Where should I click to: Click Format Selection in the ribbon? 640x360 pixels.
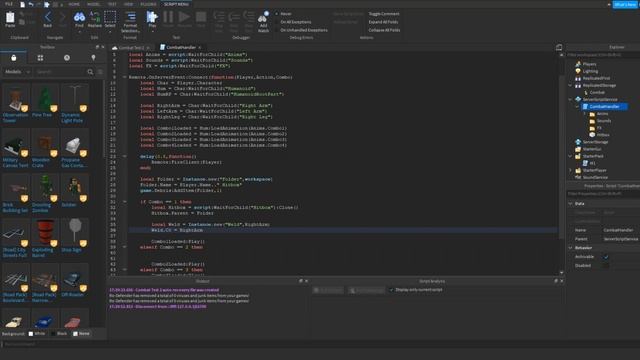pos(130,22)
